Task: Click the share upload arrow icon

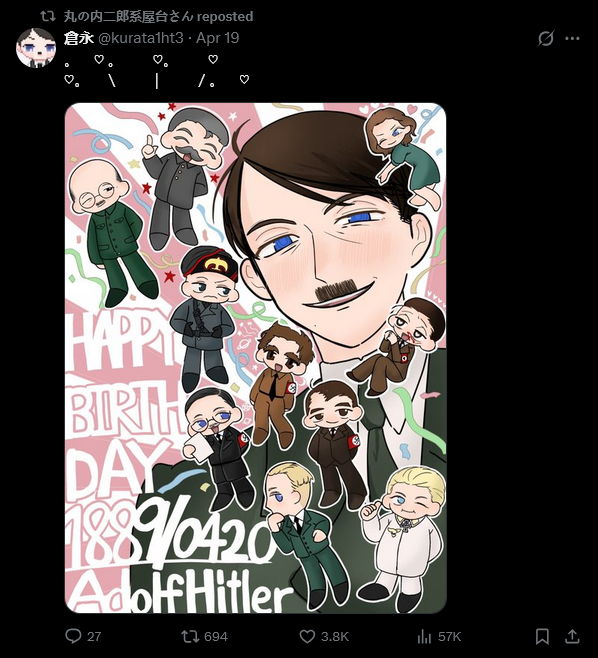Action: [572, 637]
